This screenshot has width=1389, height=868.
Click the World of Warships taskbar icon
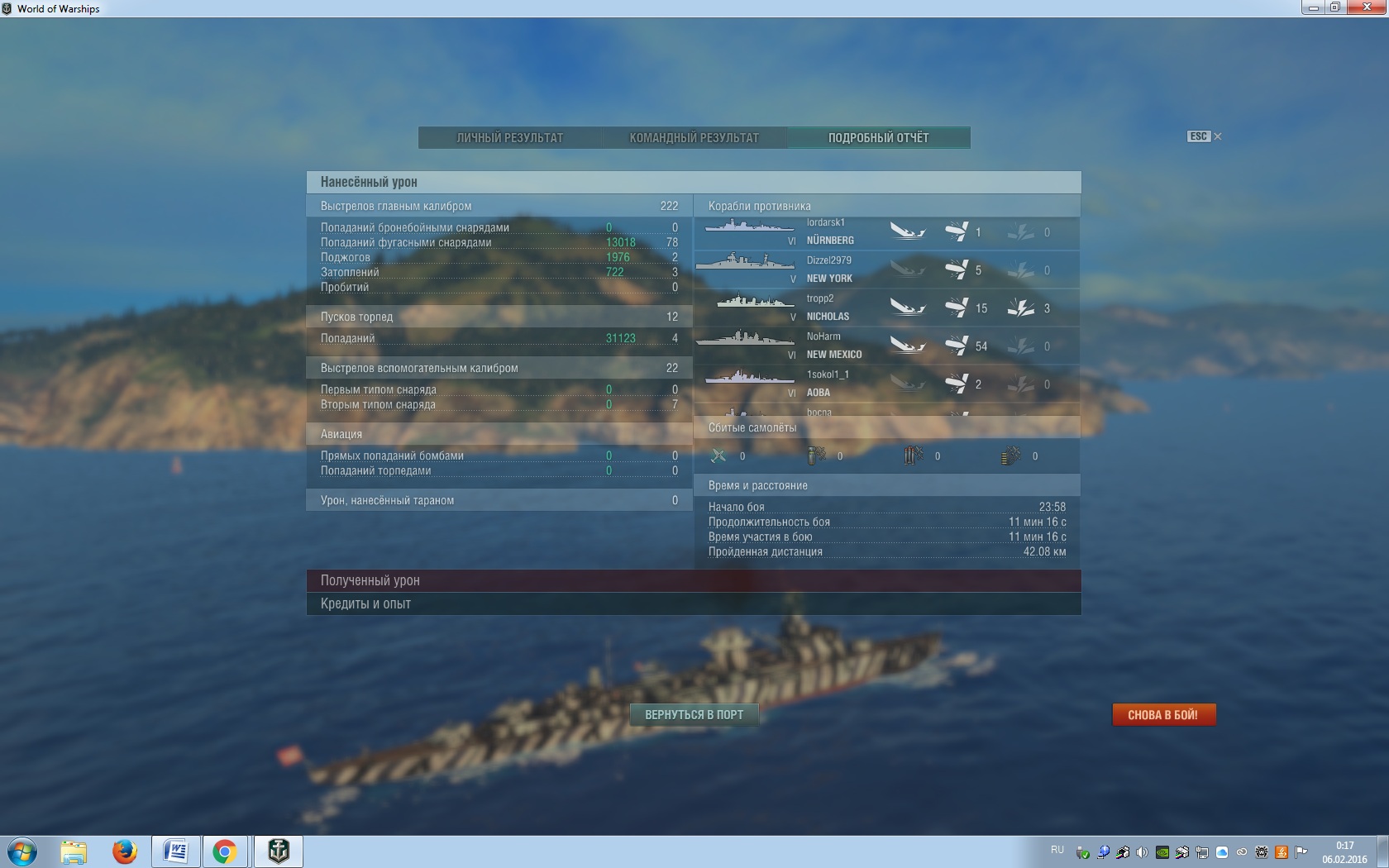279,851
